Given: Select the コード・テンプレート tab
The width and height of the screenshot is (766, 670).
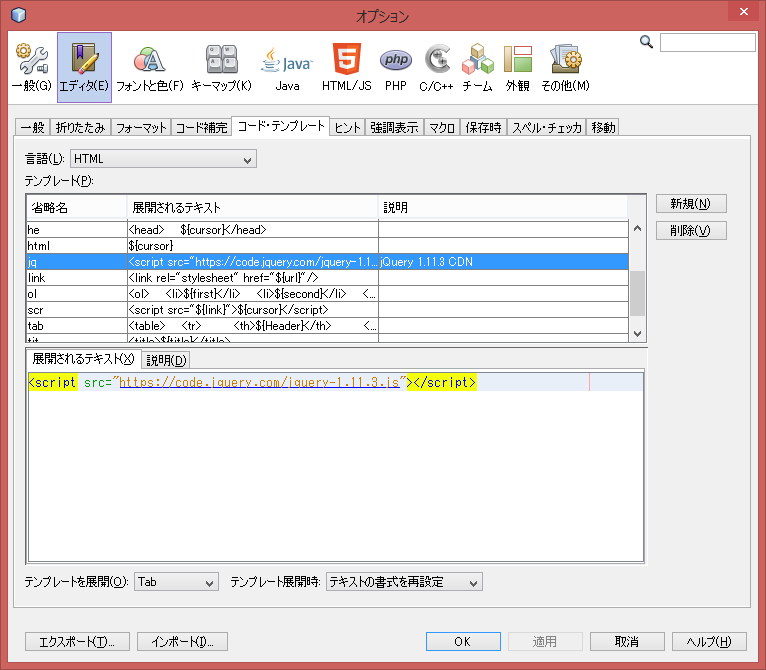Looking at the screenshot, I should point(281,126).
